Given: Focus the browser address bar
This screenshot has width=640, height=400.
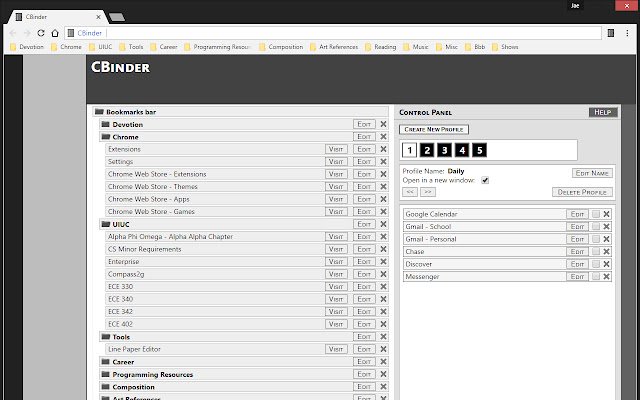Looking at the screenshot, I should coord(333,33).
